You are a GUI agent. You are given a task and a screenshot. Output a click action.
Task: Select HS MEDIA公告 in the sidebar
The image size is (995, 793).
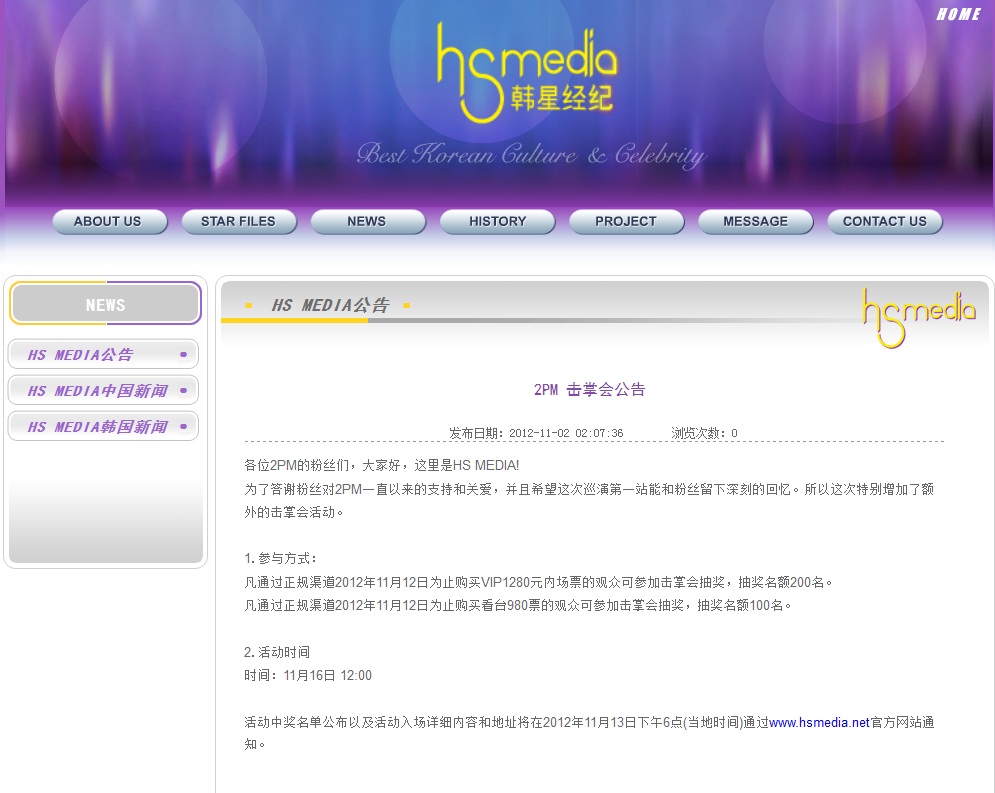[x=103, y=354]
